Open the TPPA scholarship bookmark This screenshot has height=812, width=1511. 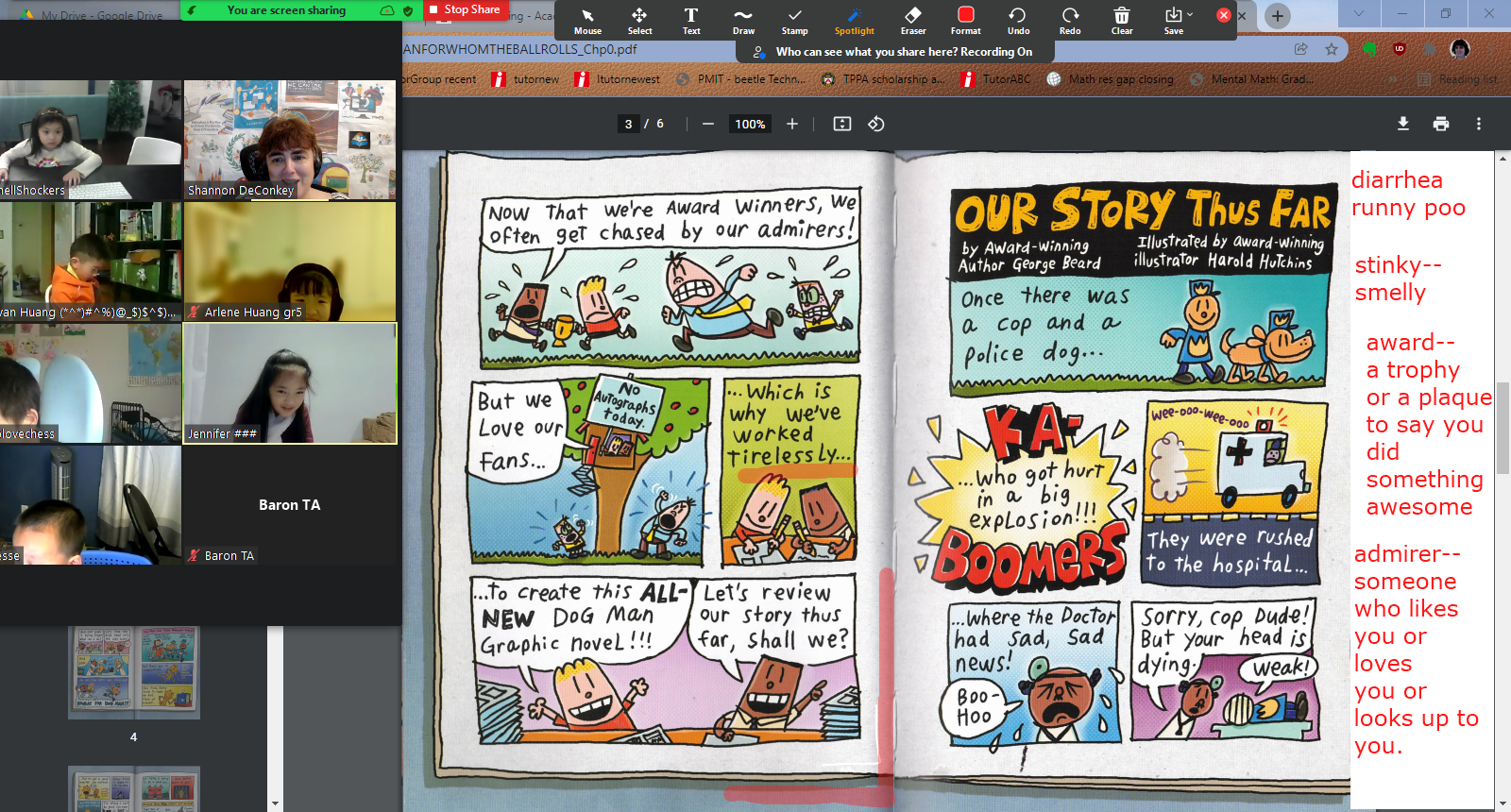tap(883, 79)
